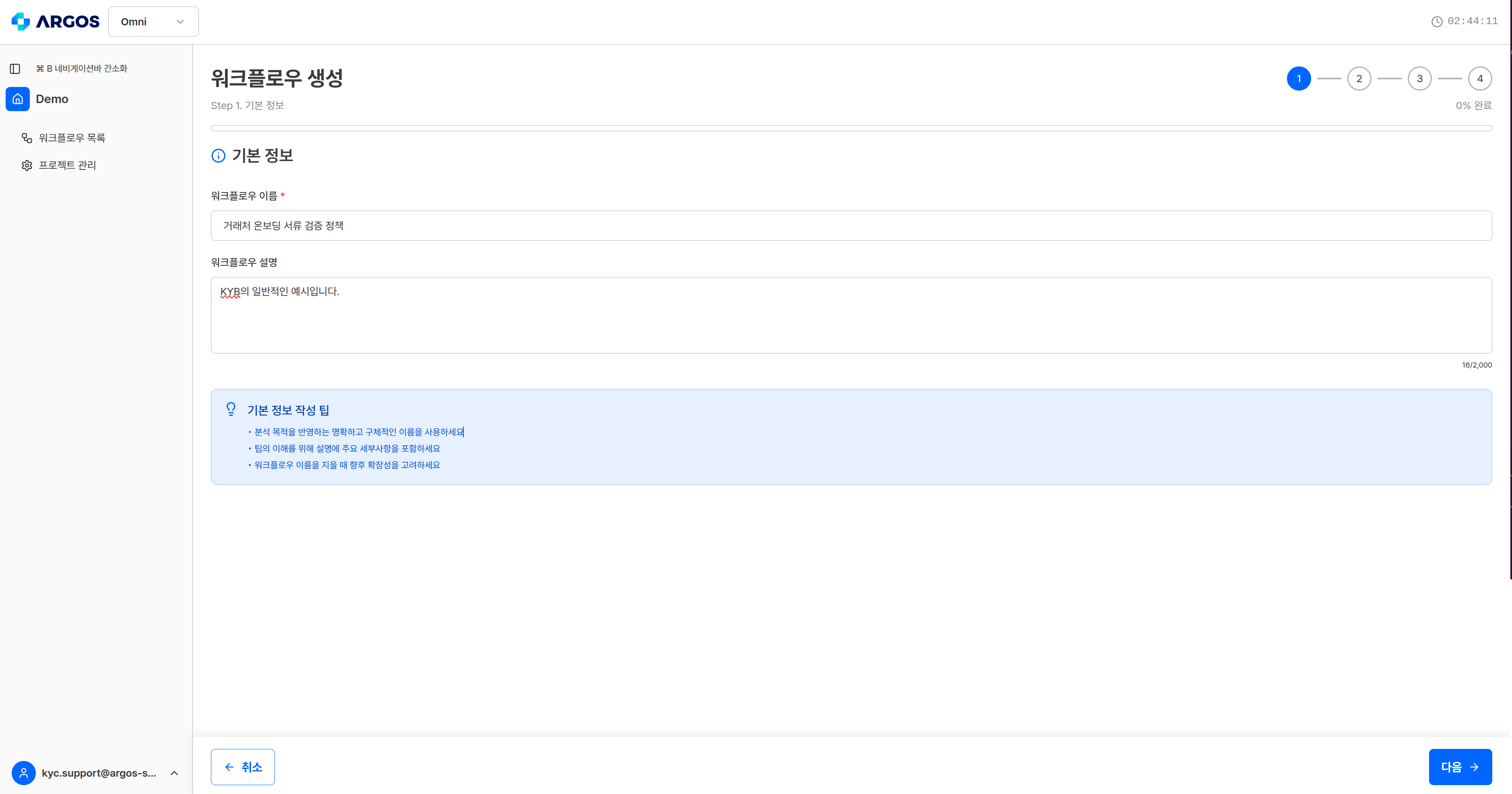Click the user avatar icon
Screen dimensions: 1512x794
tap(23, 773)
